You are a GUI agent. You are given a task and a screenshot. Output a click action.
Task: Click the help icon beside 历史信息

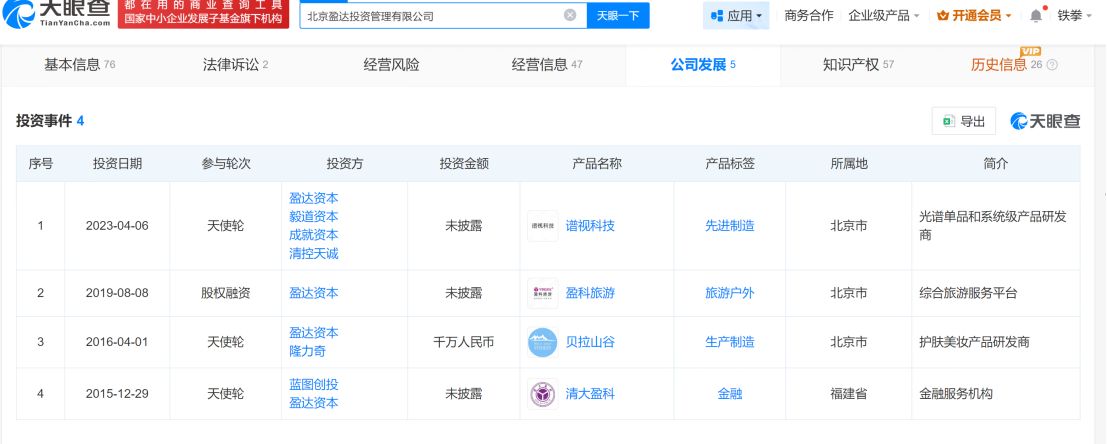click(x=1052, y=65)
